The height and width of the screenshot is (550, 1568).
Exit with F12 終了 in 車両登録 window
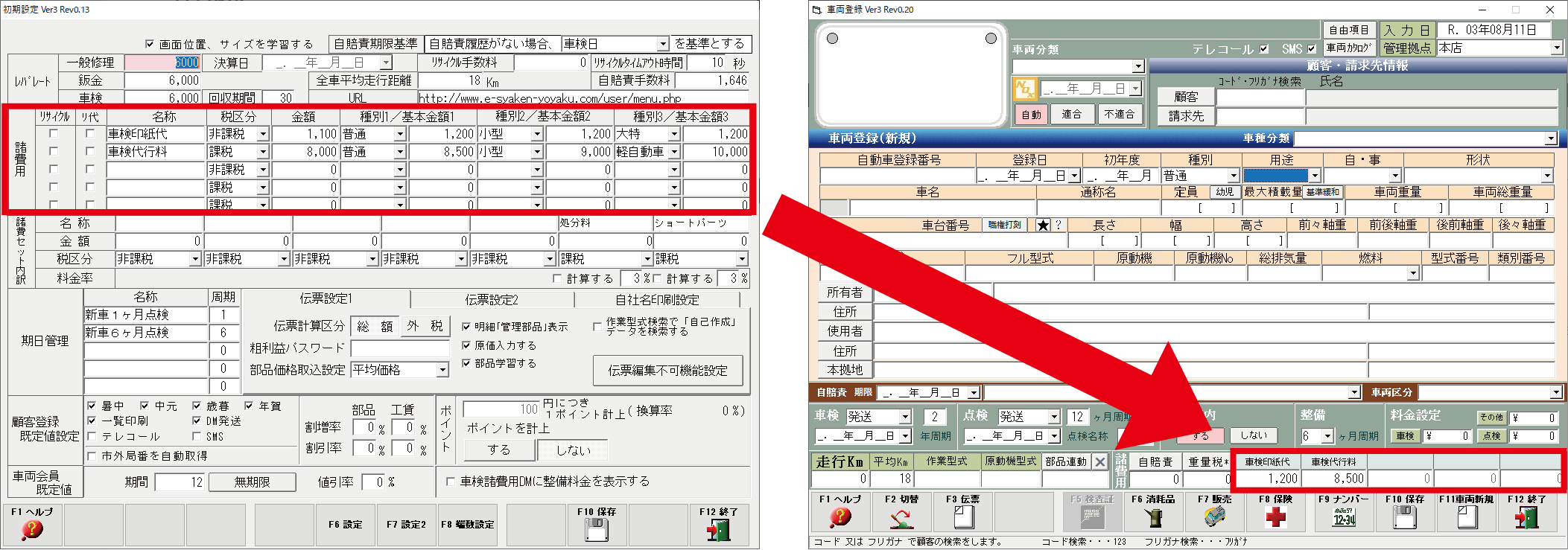(1527, 511)
